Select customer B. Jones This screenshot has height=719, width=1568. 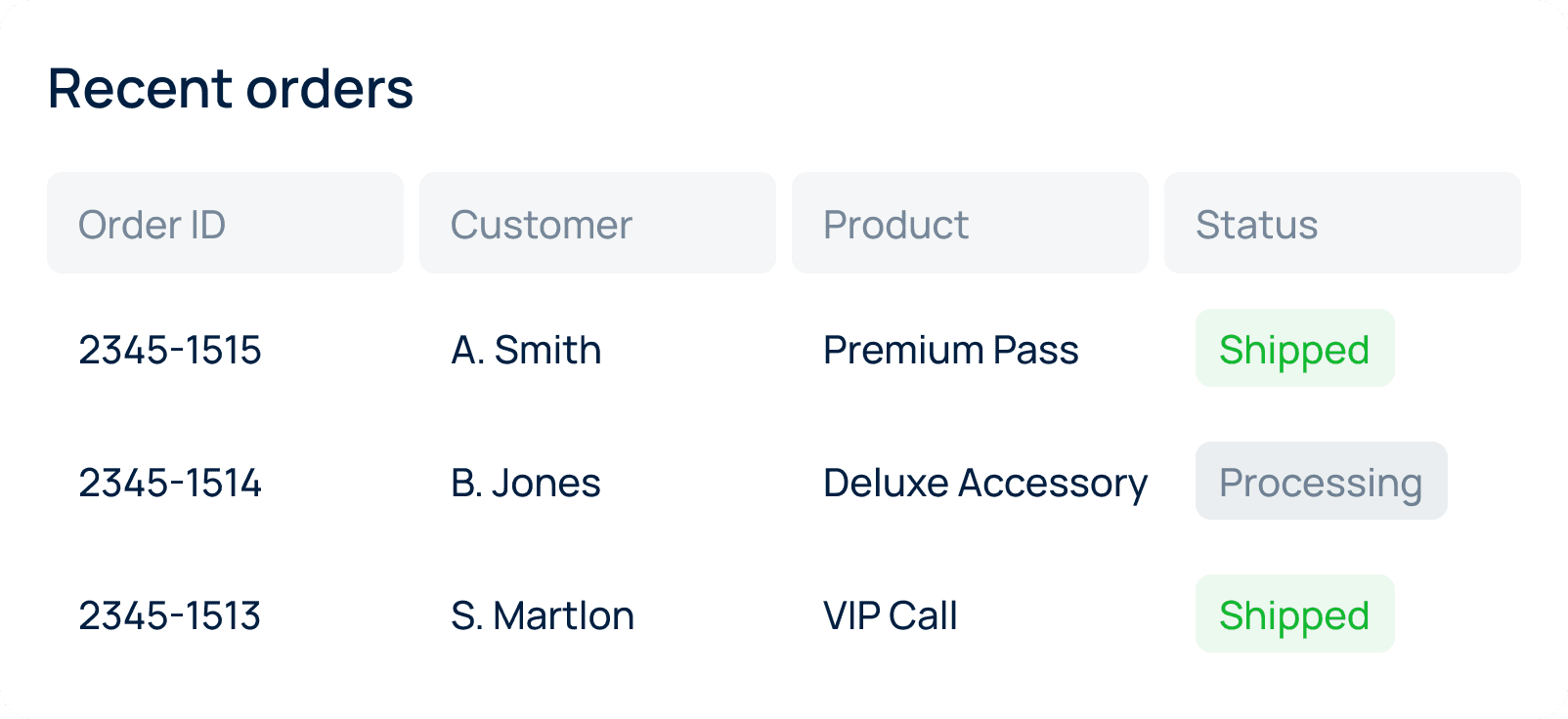coord(526,483)
